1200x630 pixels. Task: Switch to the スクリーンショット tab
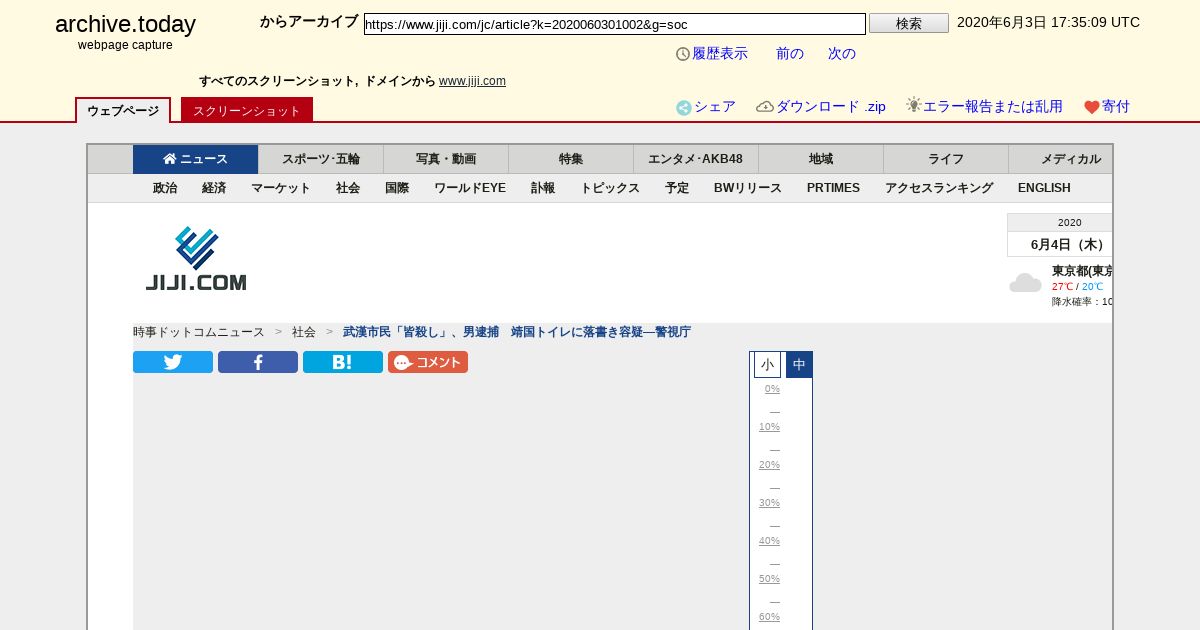(x=246, y=111)
